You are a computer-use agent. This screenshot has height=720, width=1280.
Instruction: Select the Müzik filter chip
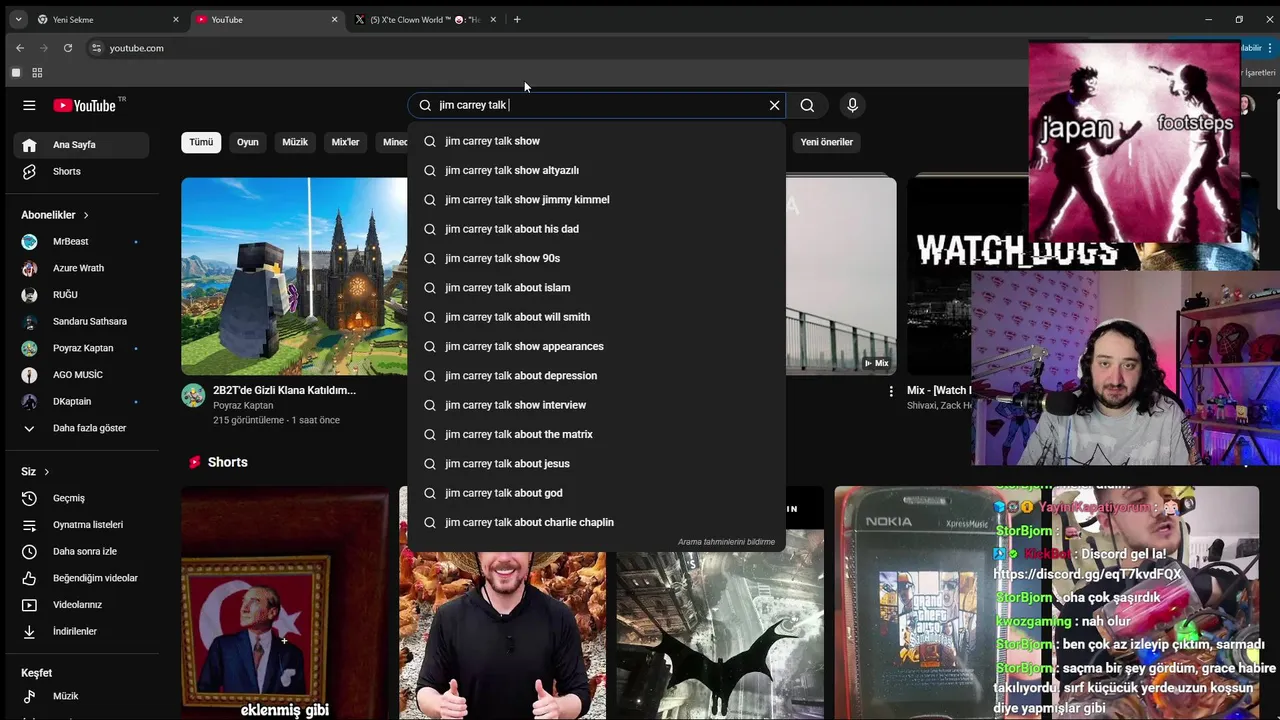[295, 142]
